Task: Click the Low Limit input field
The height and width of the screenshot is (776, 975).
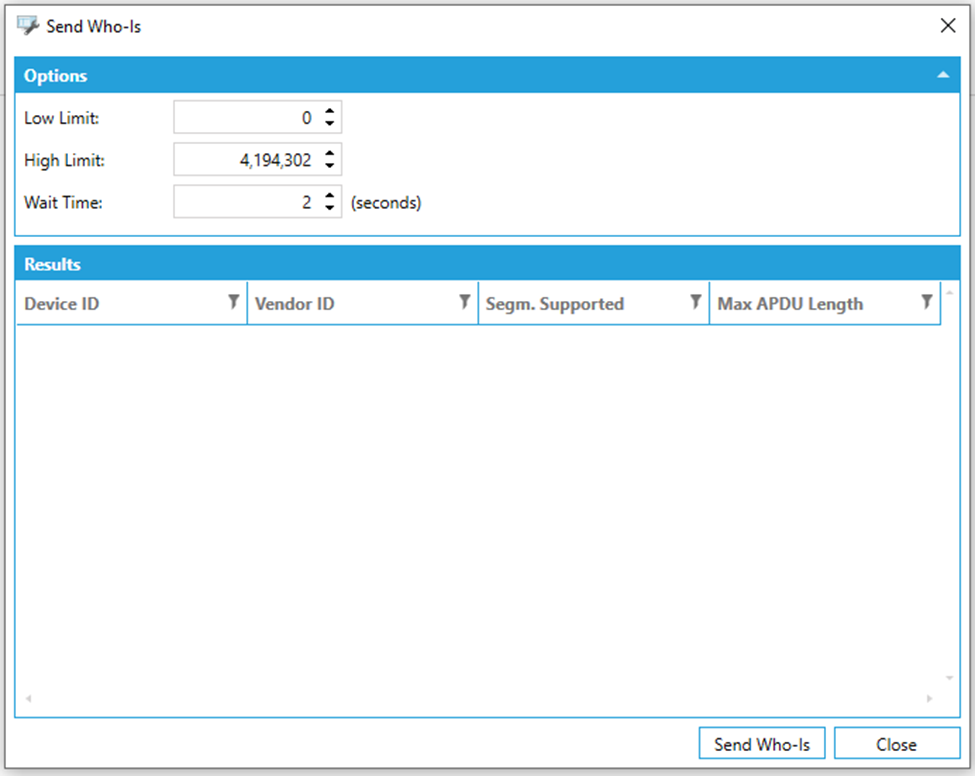Action: click(x=245, y=118)
